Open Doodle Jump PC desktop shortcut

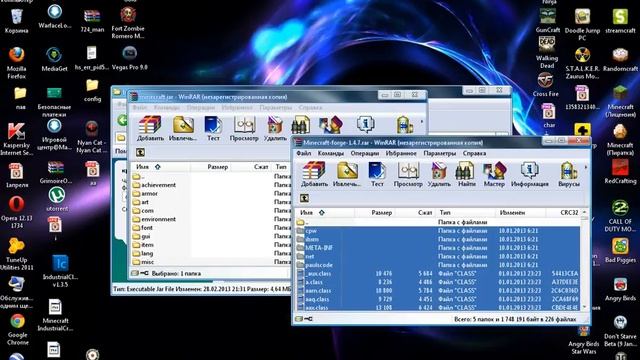click(582, 24)
